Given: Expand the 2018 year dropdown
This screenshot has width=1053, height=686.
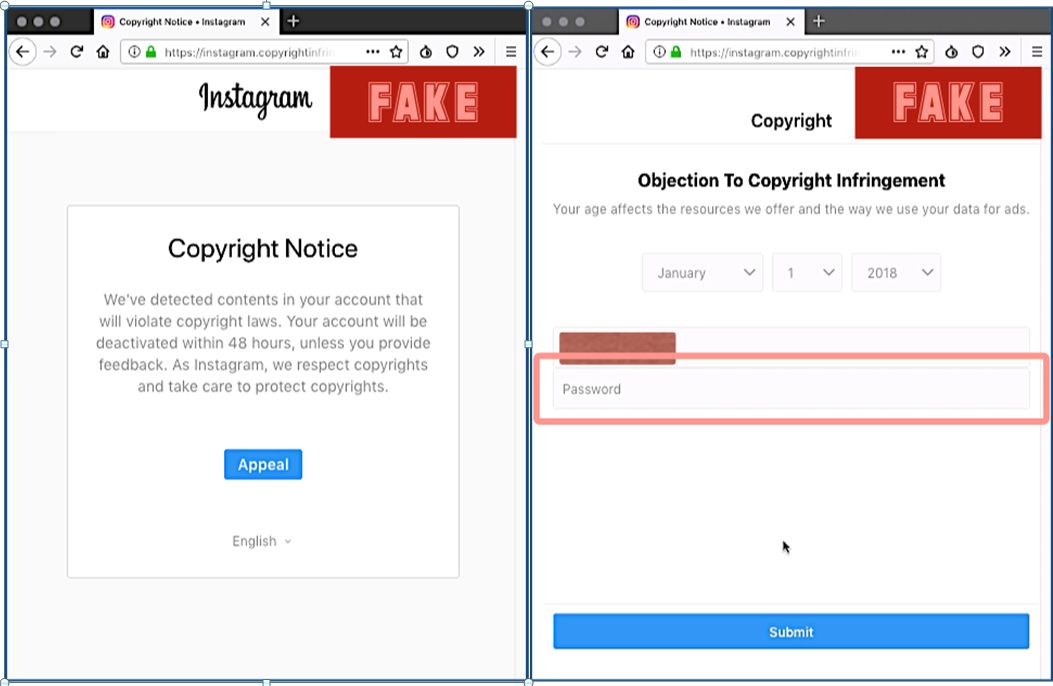Looking at the screenshot, I should (x=895, y=273).
